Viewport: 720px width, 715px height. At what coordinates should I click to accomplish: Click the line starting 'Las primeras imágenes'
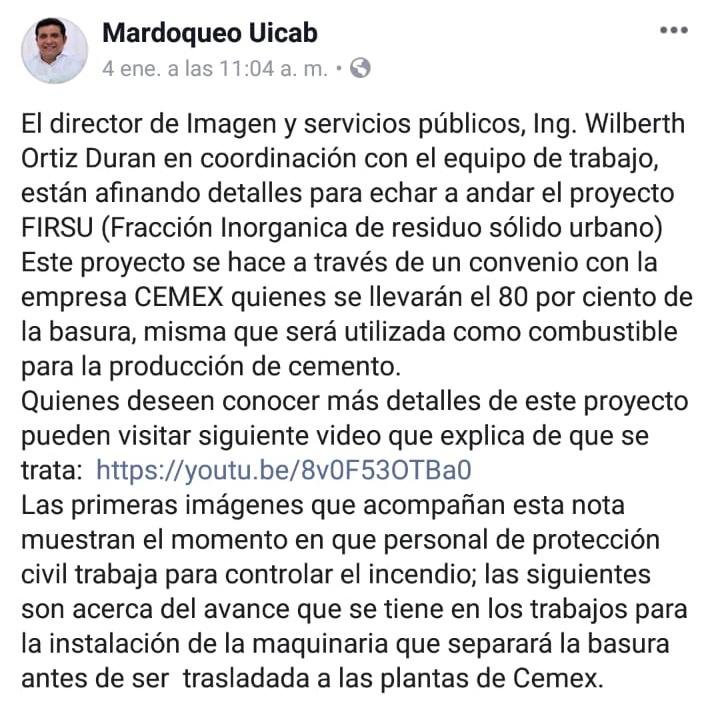coord(323,505)
